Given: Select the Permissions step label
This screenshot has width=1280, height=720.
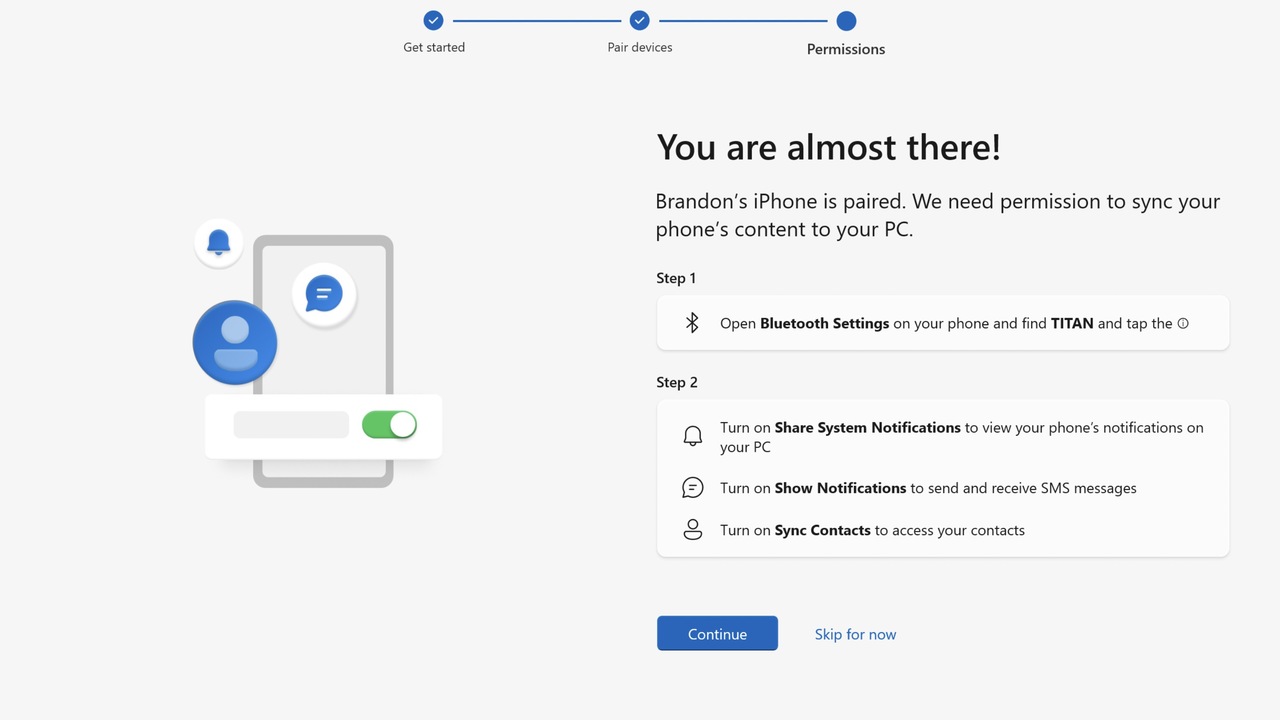Looking at the screenshot, I should [846, 49].
